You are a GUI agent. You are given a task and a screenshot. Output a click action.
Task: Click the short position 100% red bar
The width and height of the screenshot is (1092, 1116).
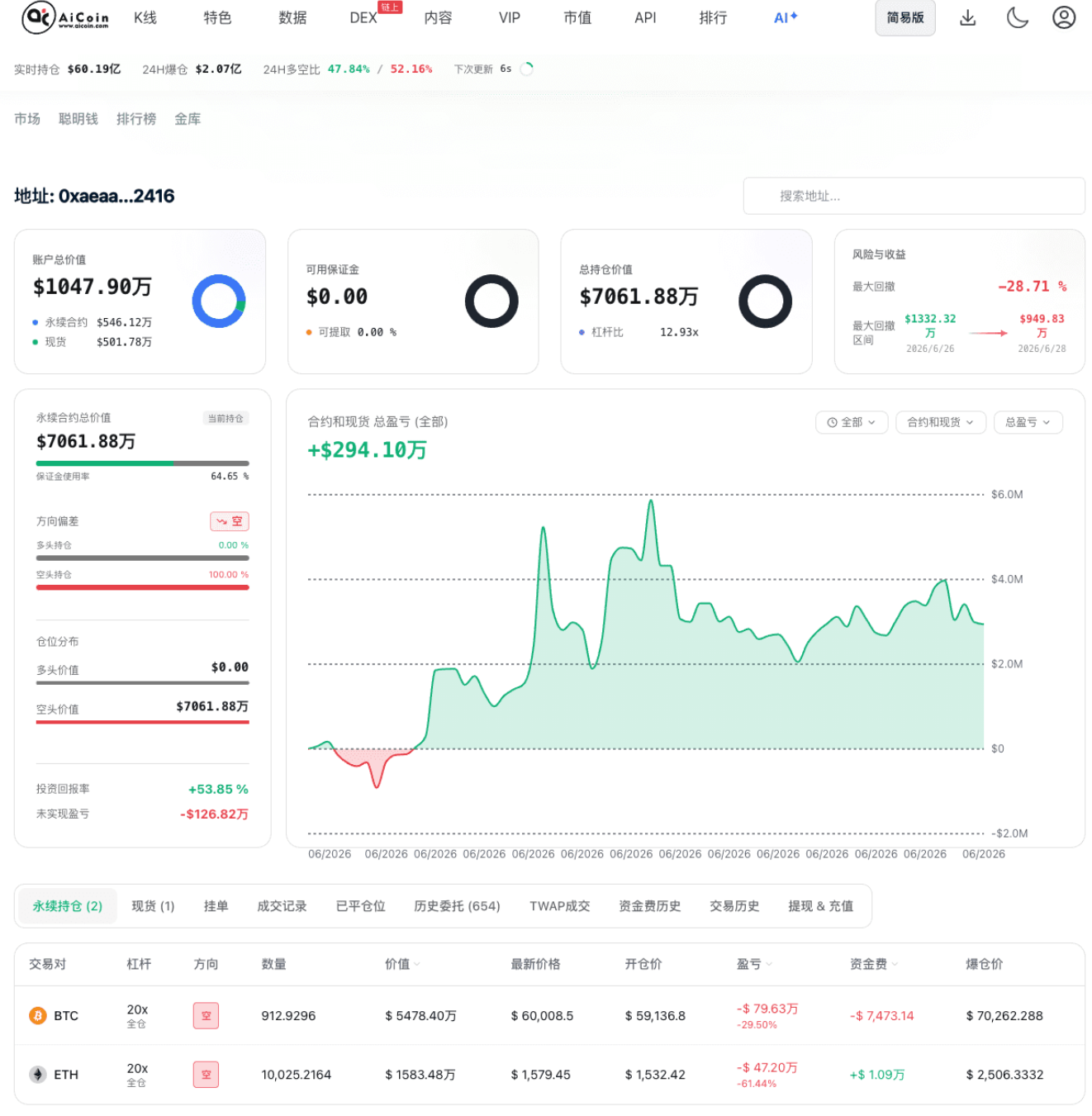click(x=142, y=587)
